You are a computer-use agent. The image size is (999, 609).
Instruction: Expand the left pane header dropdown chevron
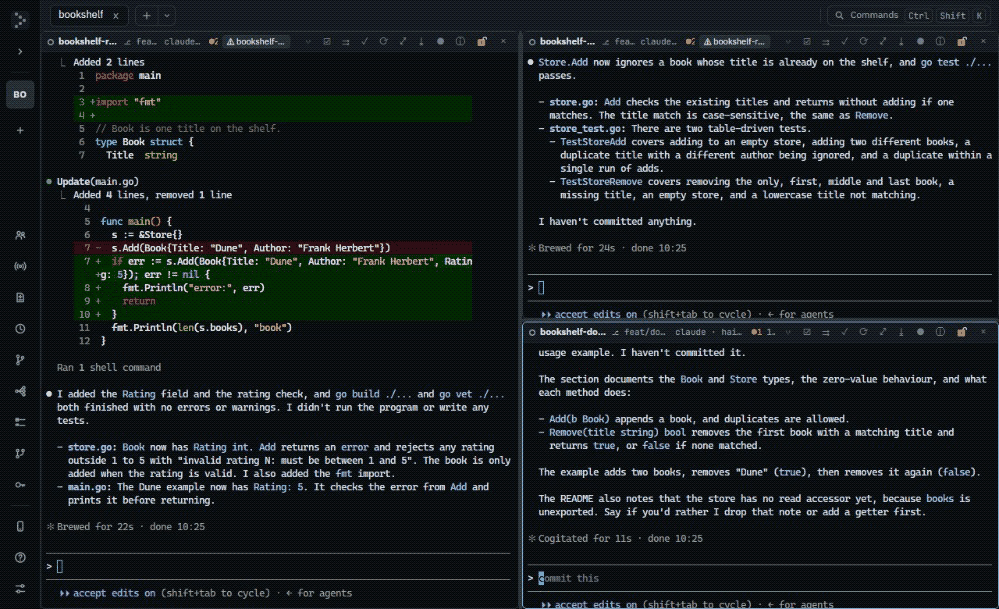pyautogui.click(x=308, y=41)
